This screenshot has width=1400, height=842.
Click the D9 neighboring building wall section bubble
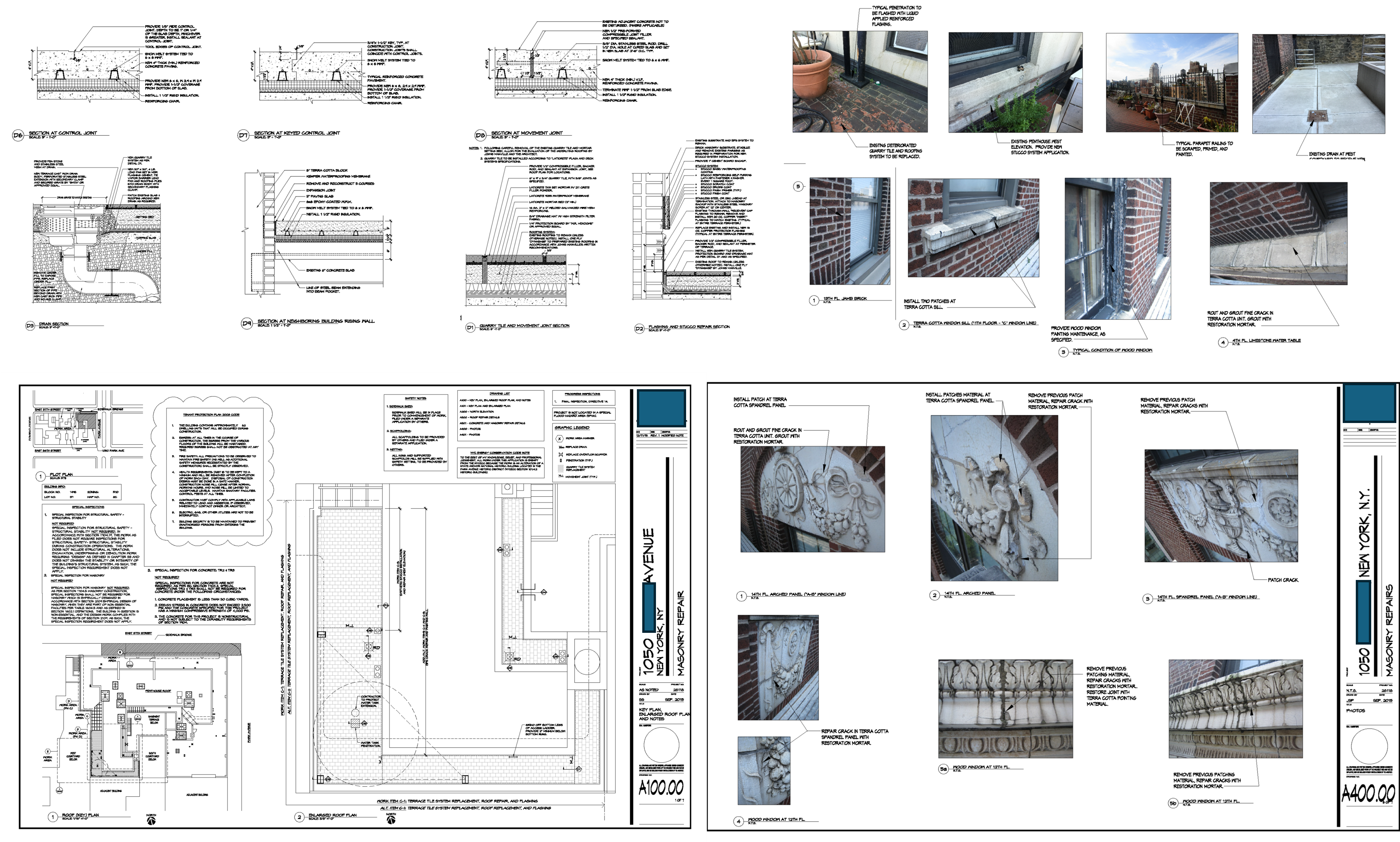[x=246, y=323]
